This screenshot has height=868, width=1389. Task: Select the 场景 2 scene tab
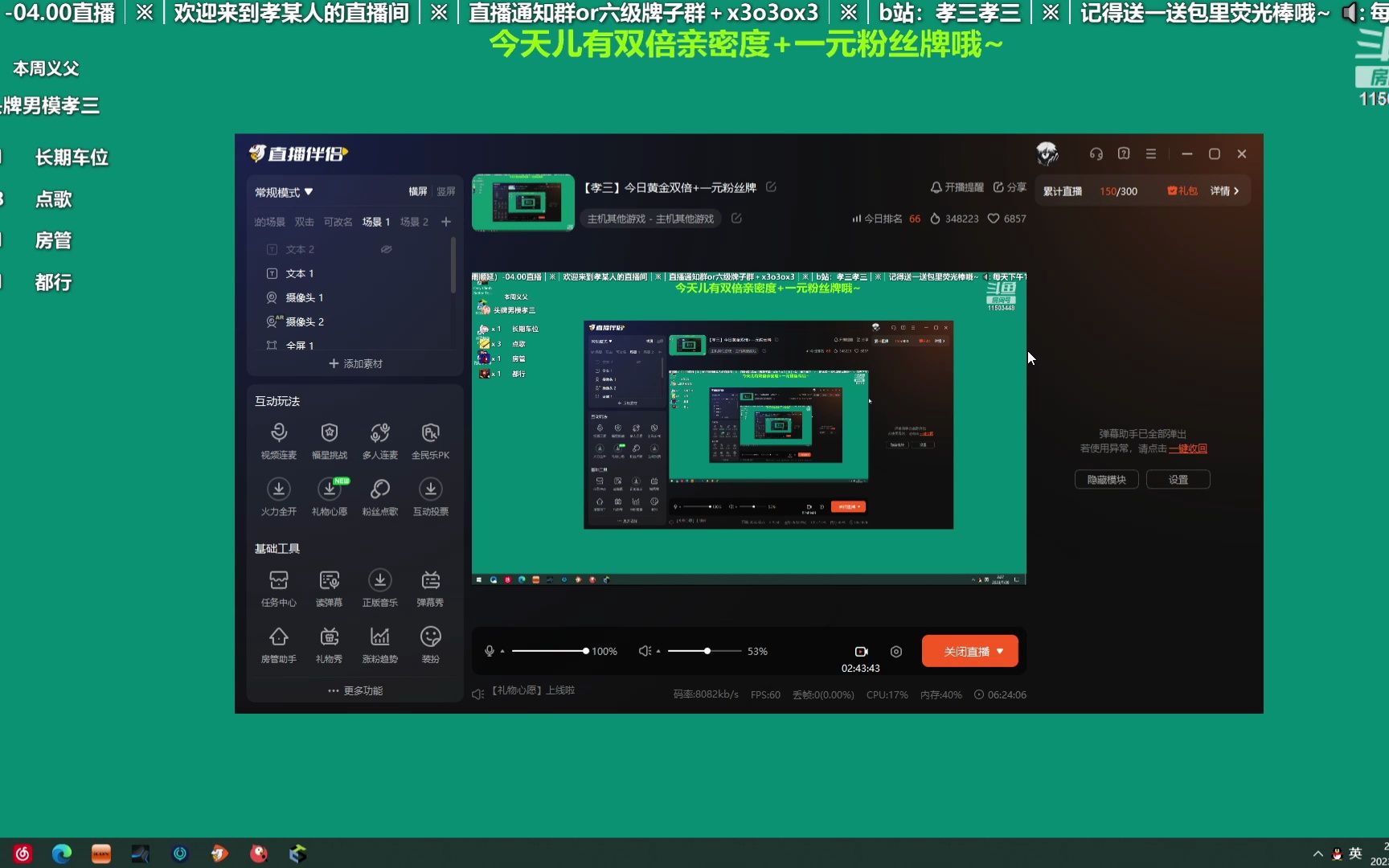pyautogui.click(x=414, y=222)
